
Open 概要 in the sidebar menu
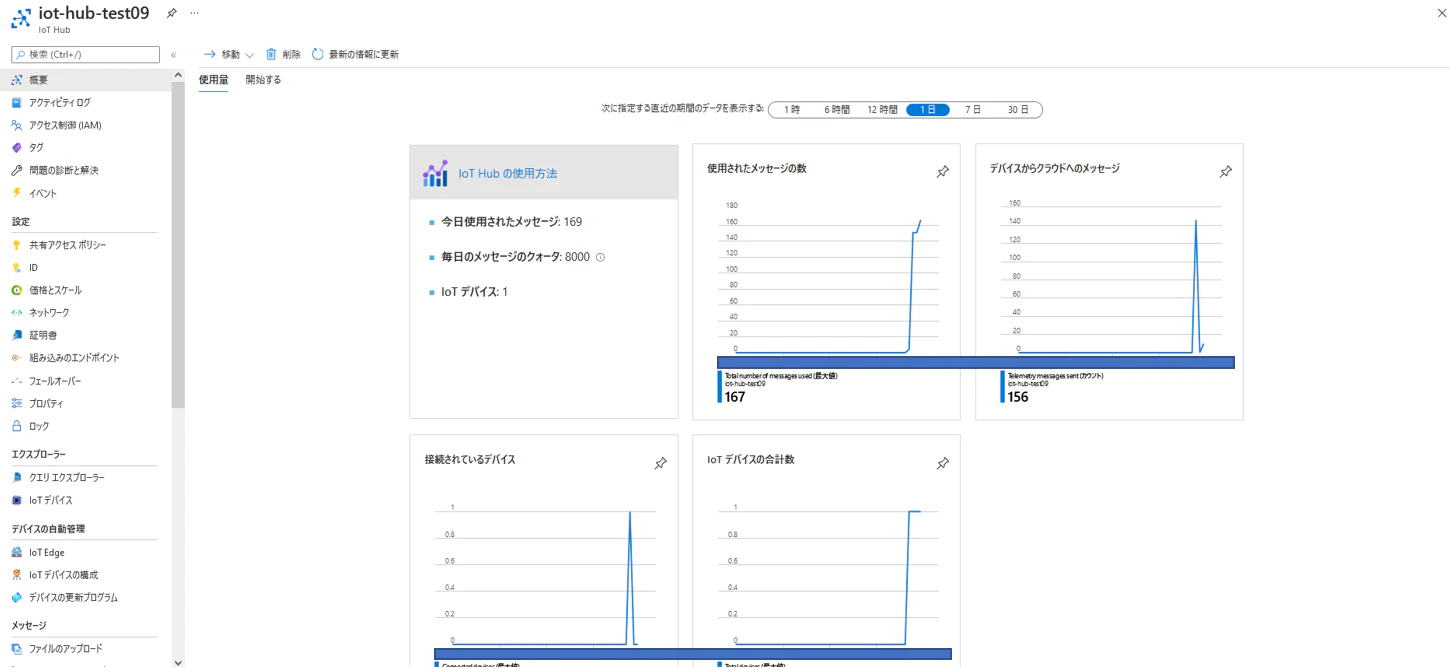(x=85, y=80)
